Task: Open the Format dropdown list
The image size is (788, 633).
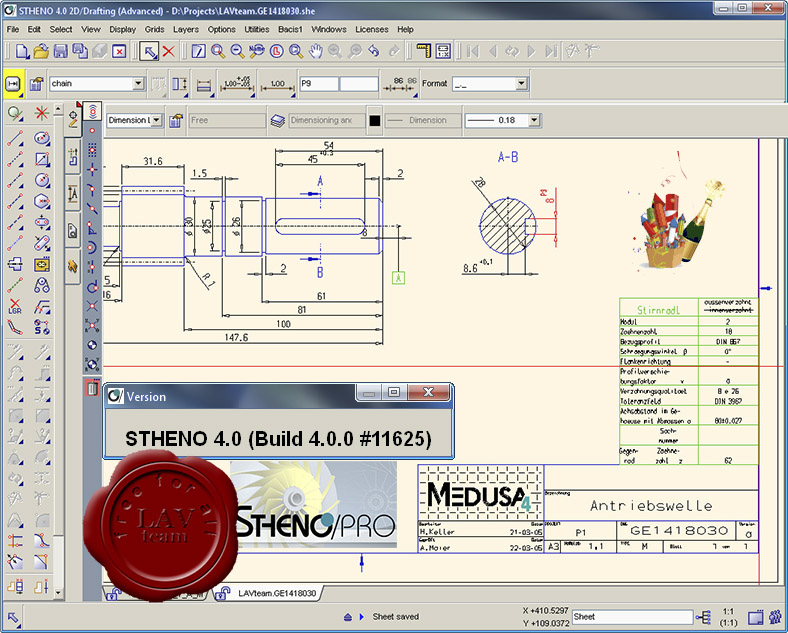Action: [x=522, y=83]
